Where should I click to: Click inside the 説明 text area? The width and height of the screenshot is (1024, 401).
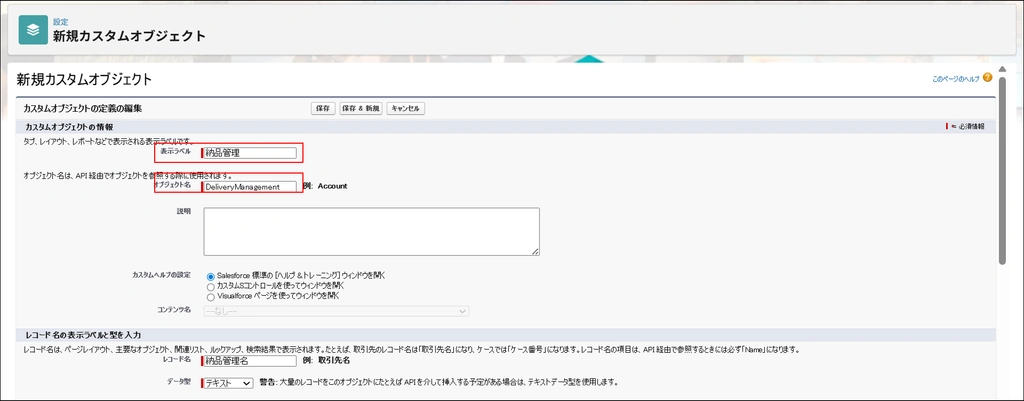(371, 231)
